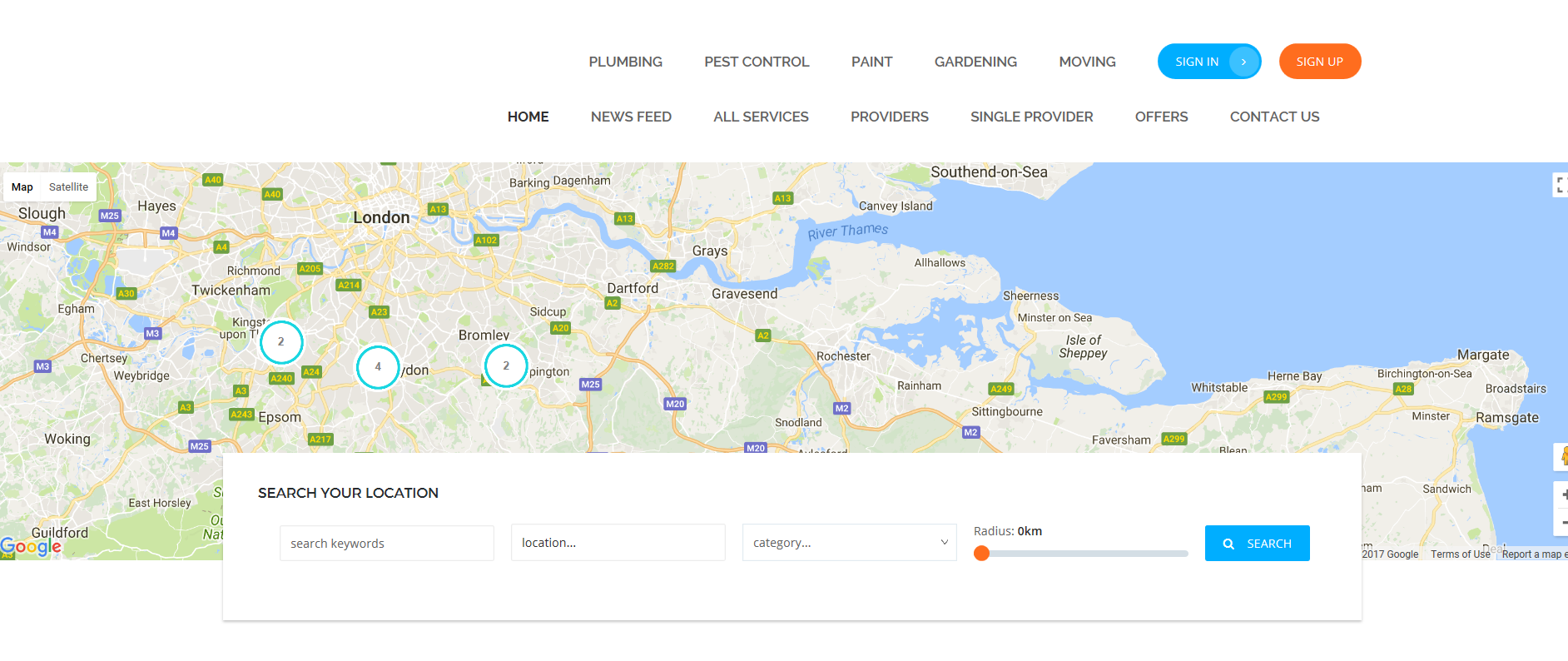Viewport: 1568px width, 661px height.
Task: Click the orange radius slider handle
Action: 982,554
